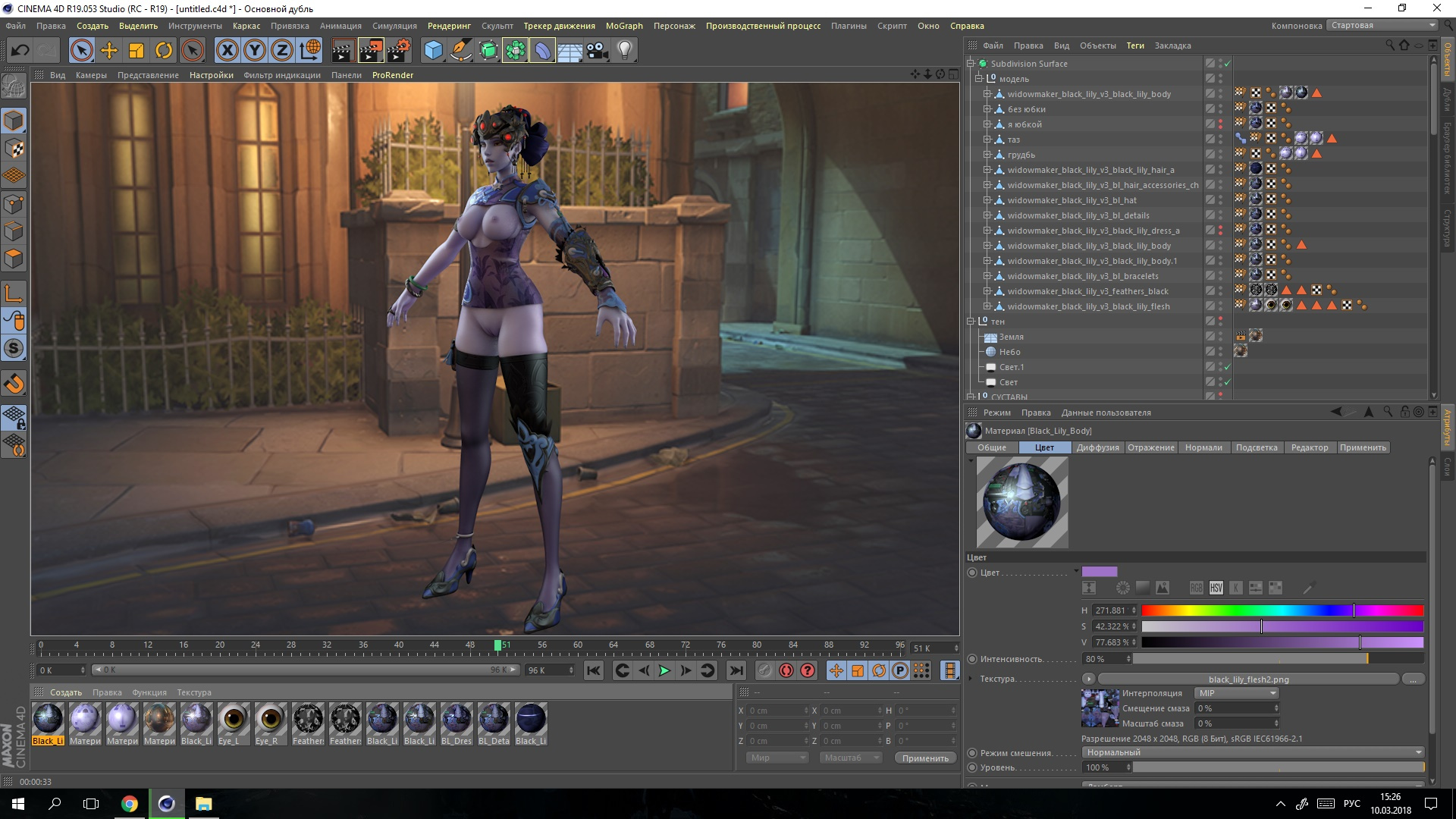Open the Мир coordinate dropdown
Viewport: 1456px width, 819px height.
(x=777, y=758)
